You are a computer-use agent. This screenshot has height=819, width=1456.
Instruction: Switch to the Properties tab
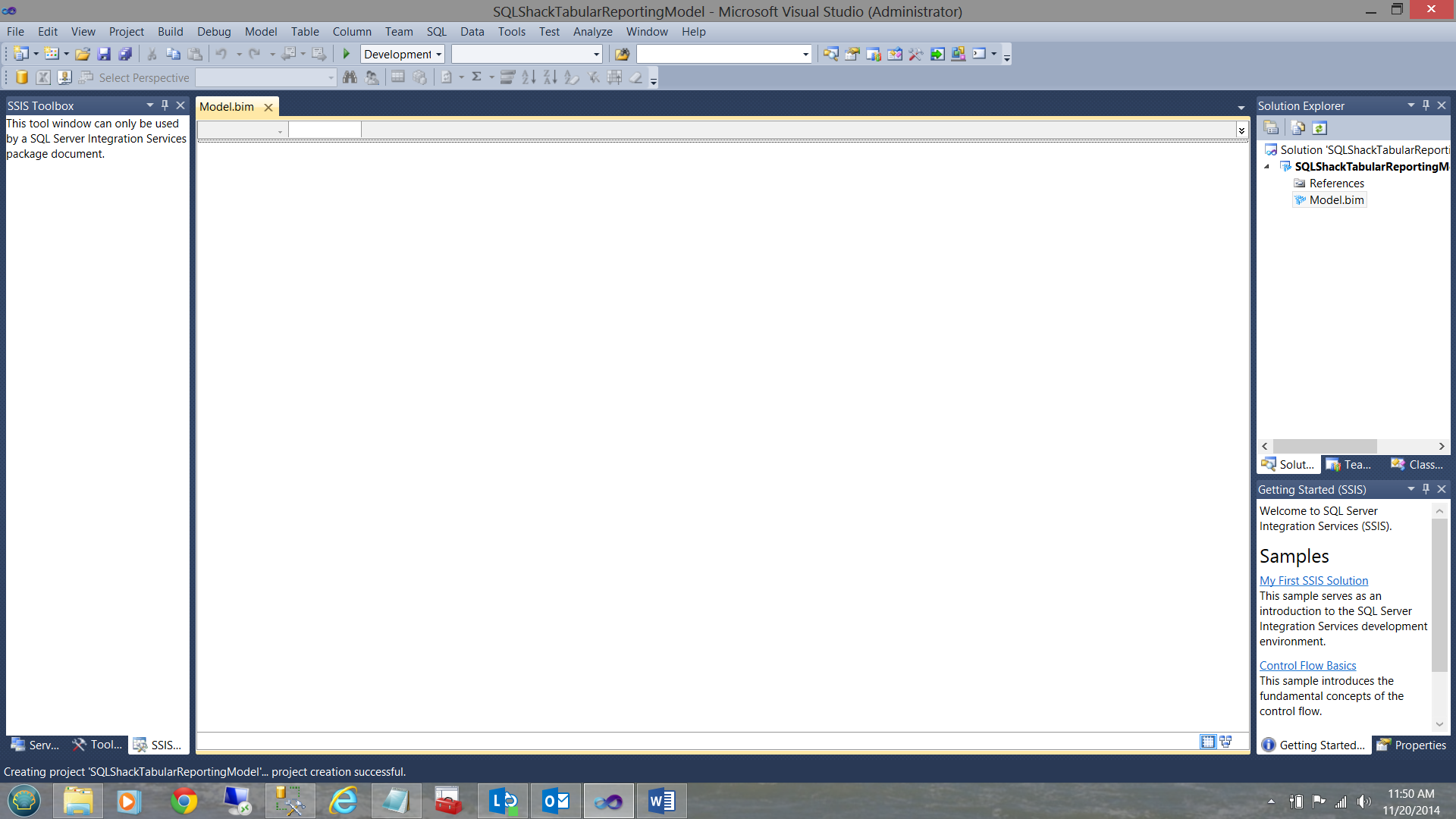coord(1411,745)
